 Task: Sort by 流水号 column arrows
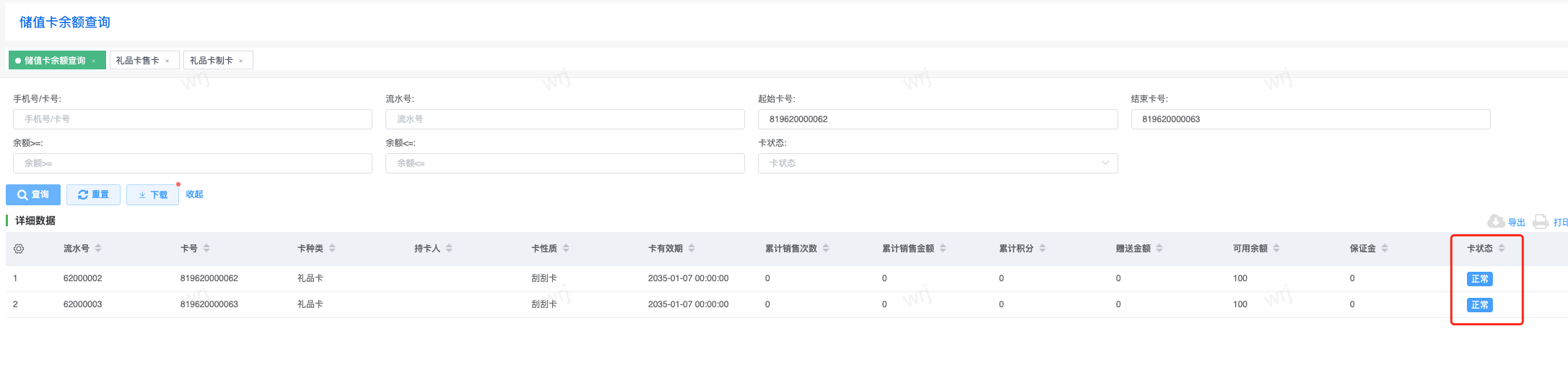[x=98, y=249]
